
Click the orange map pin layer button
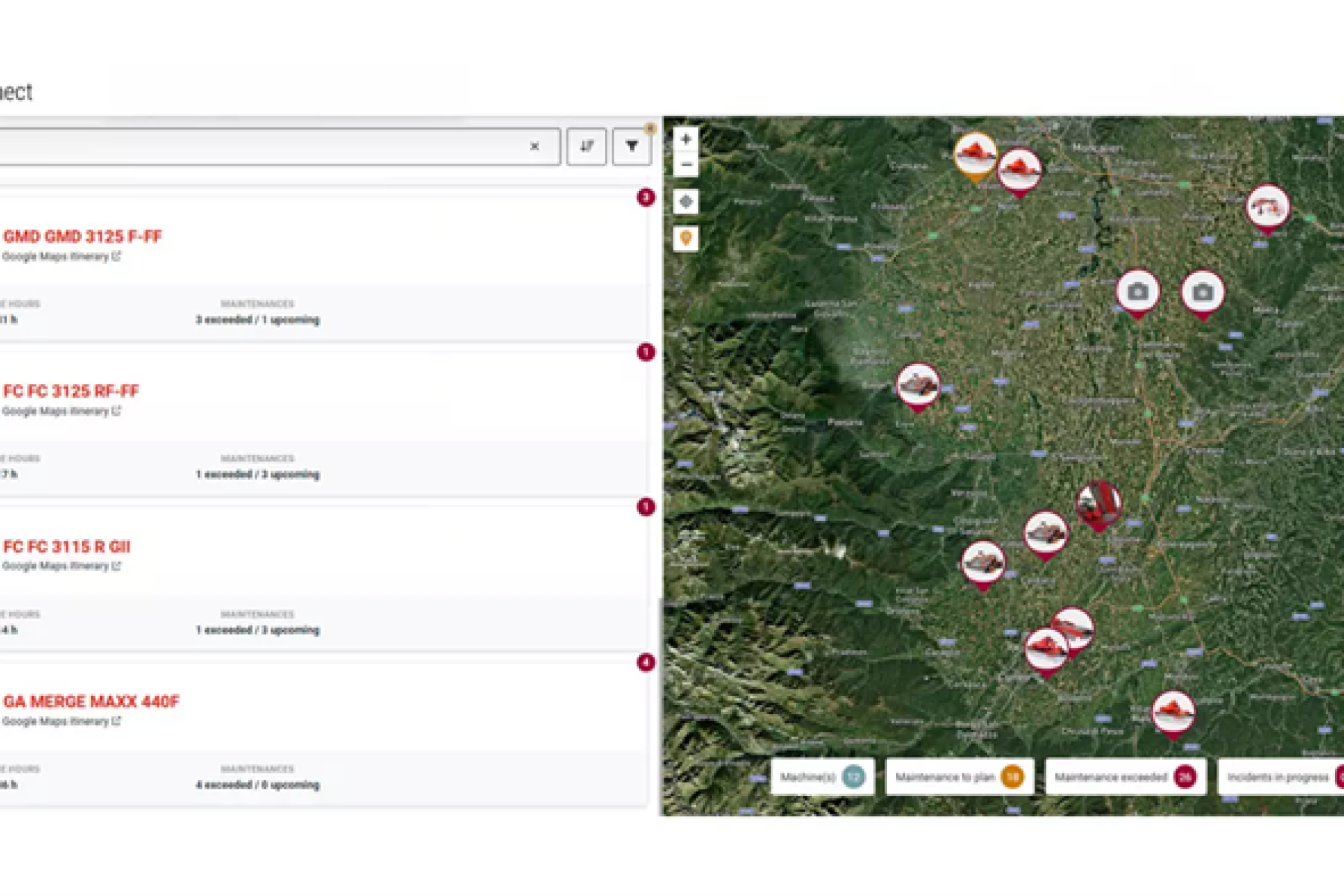click(x=685, y=239)
